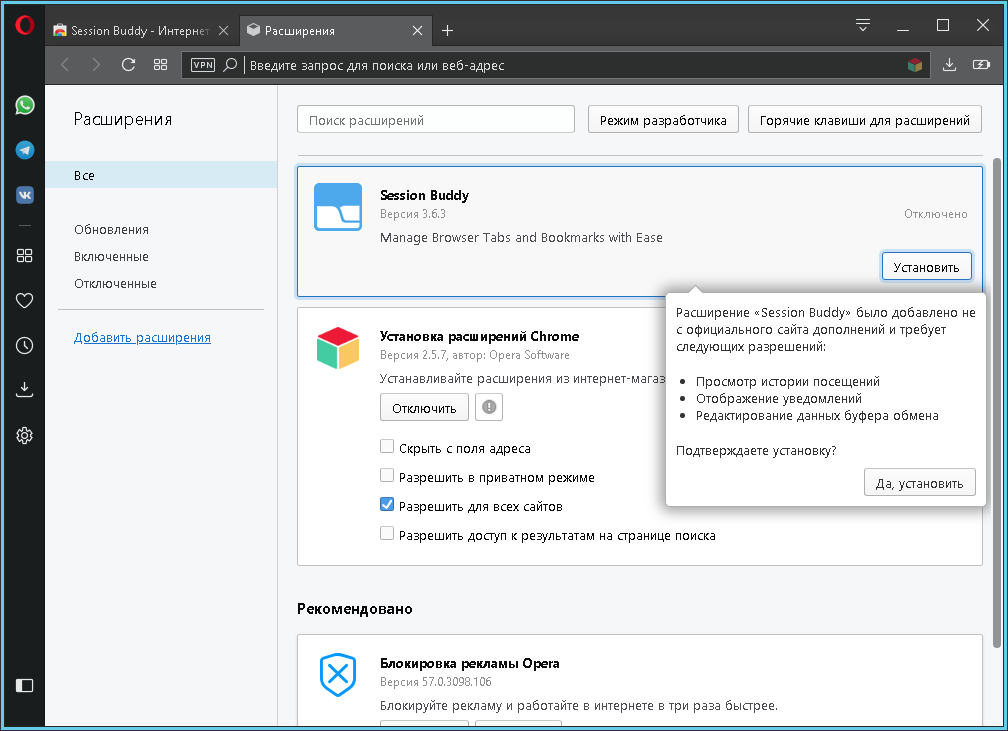1008x731 pixels.
Task: Open Telegram messenger in the sidebar
Action: [x=25, y=150]
